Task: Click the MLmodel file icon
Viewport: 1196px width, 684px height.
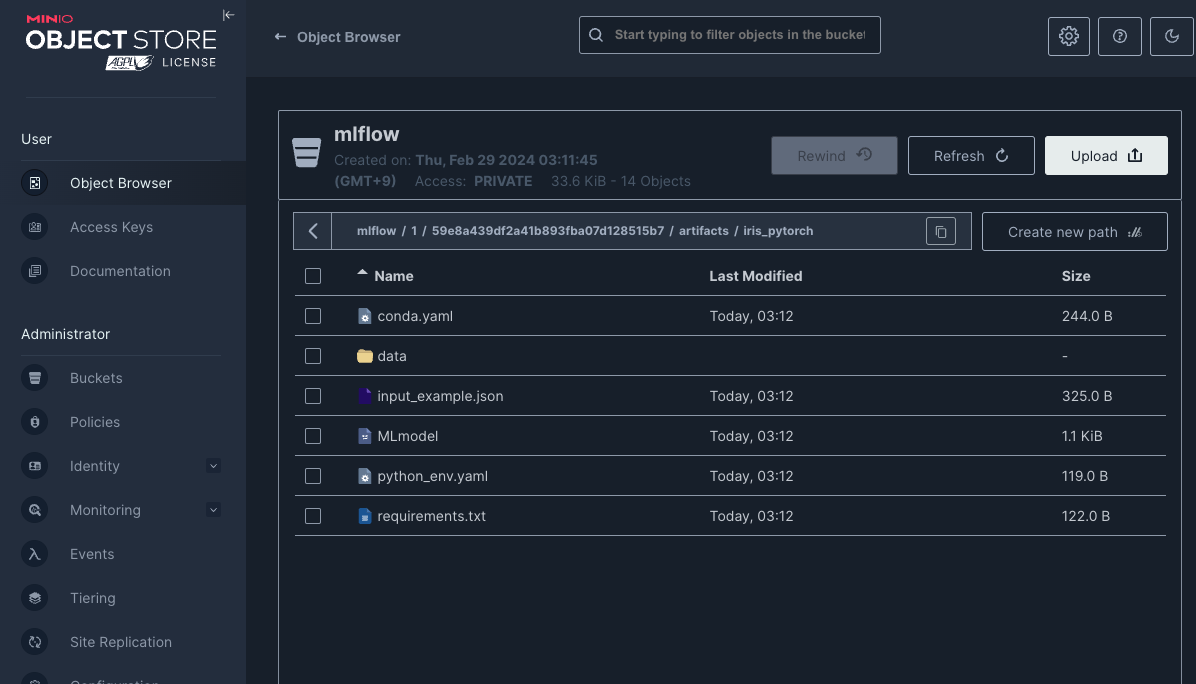Action: (365, 436)
